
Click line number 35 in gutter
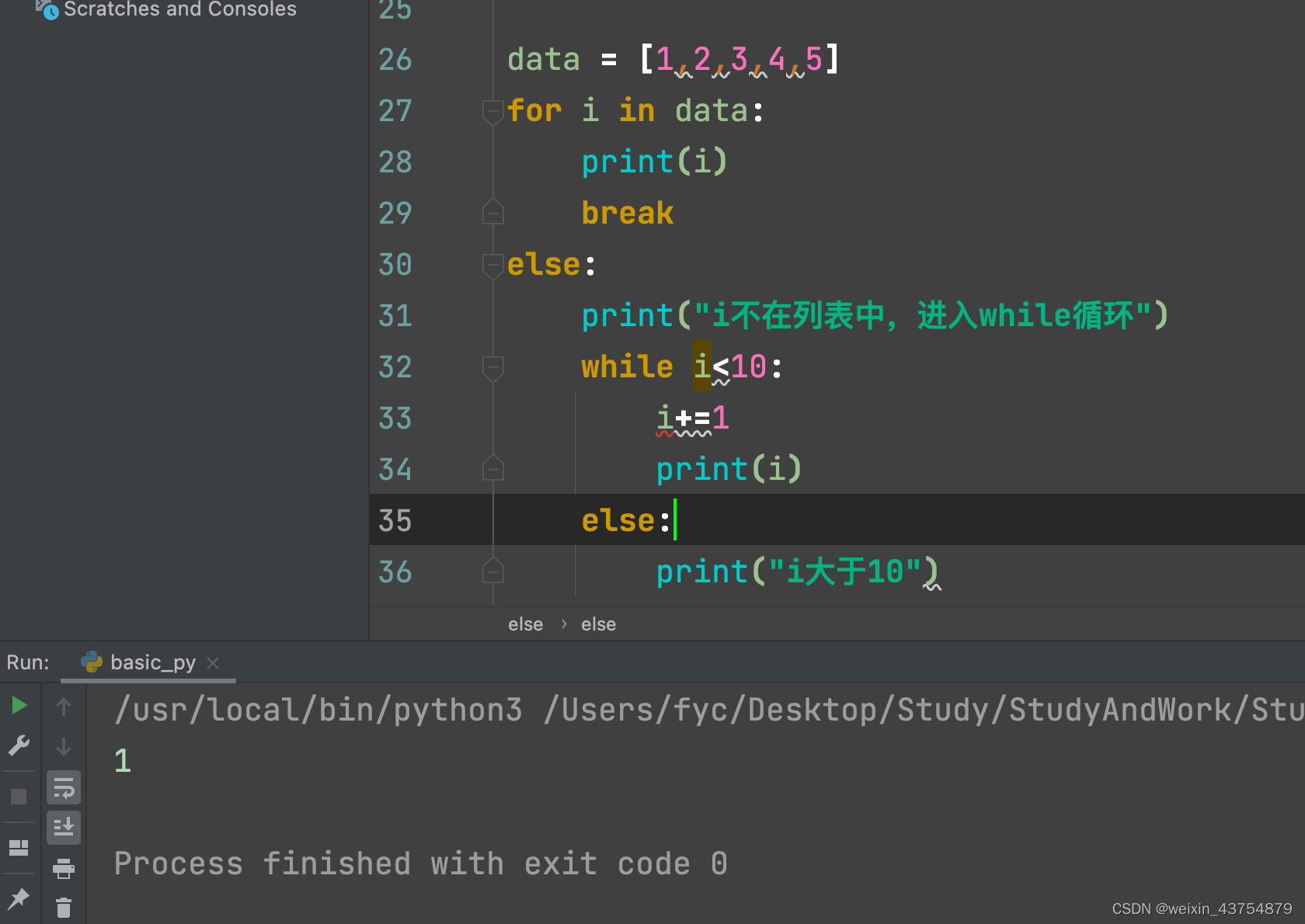(x=395, y=521)
